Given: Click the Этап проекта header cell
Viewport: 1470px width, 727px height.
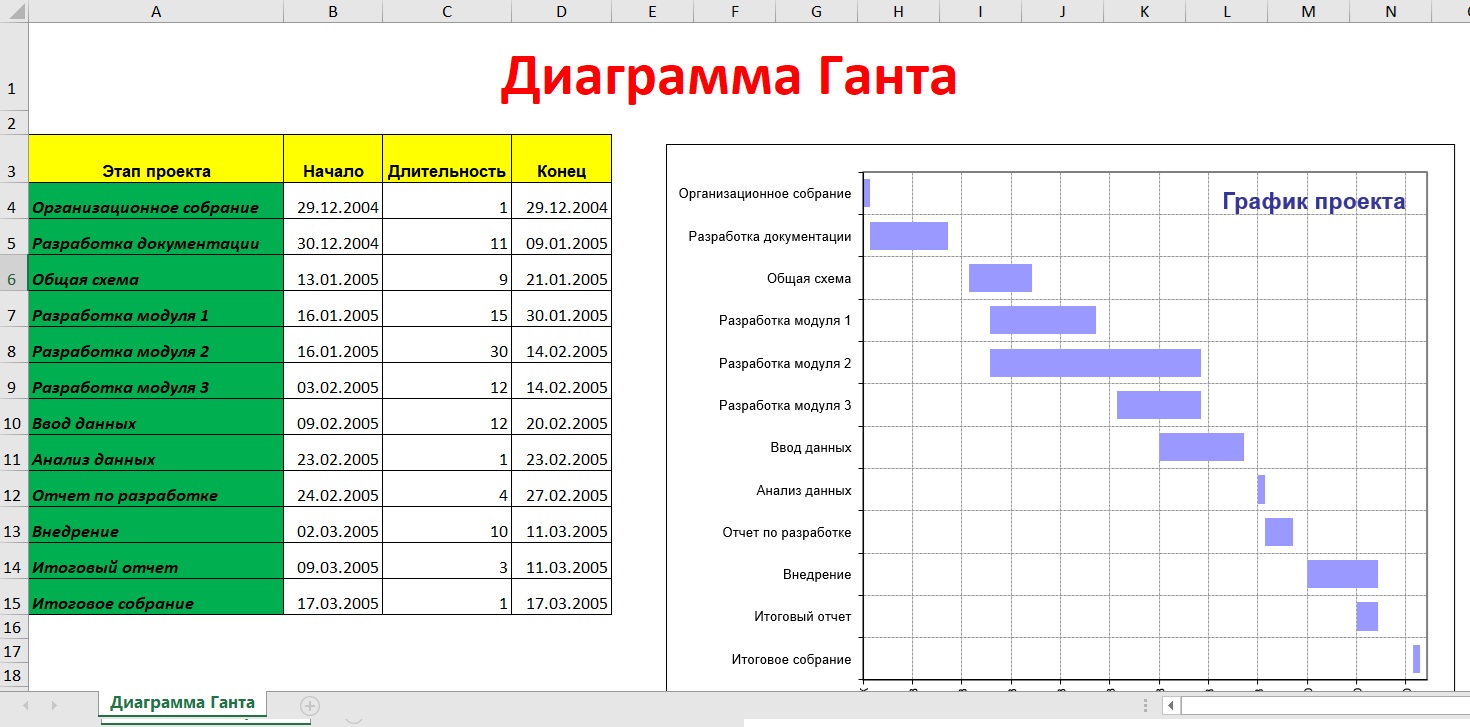Looking at the screenshot, I should [156, 171].
